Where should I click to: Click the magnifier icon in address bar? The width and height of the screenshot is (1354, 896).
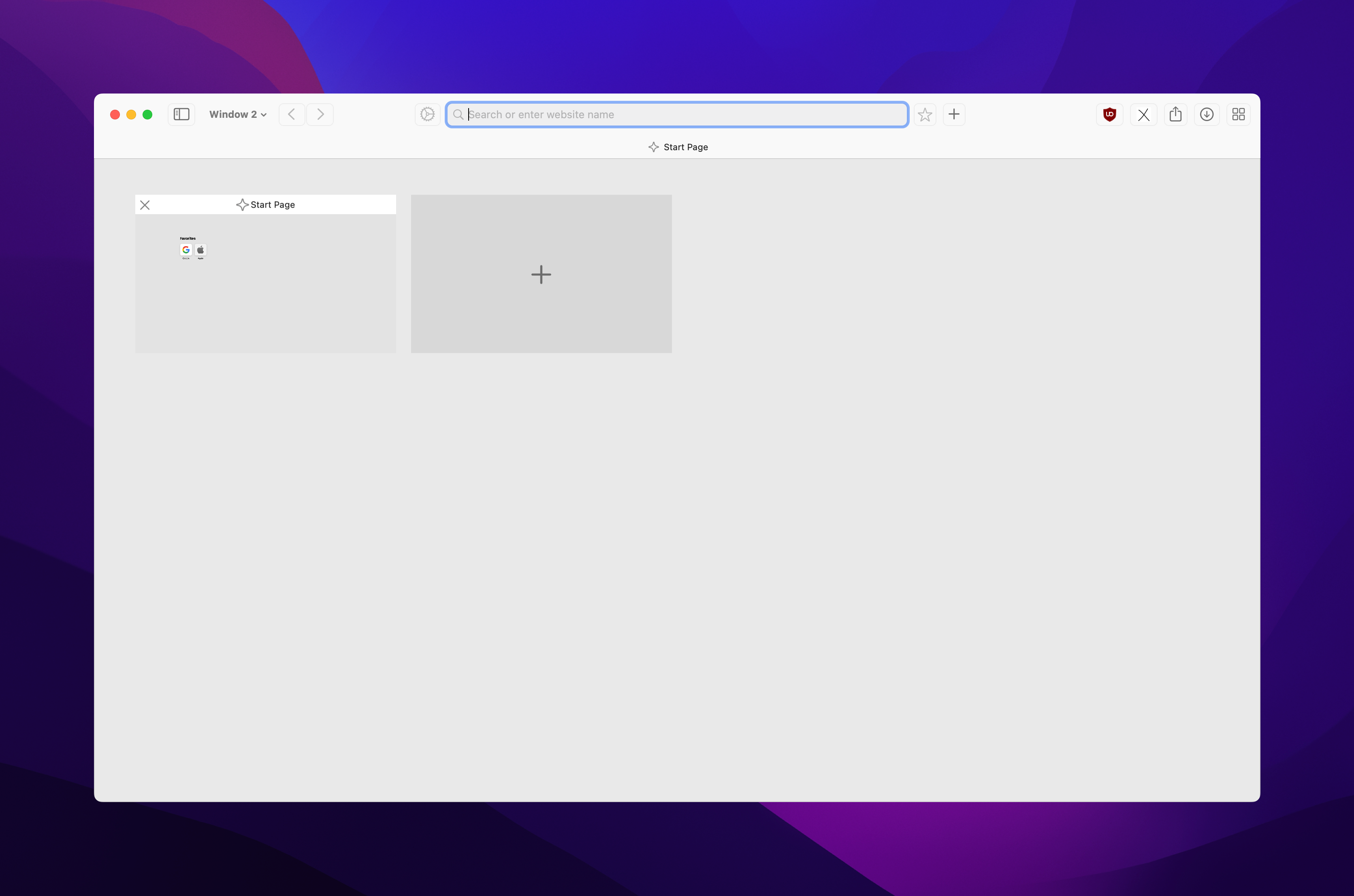(458, 114)
